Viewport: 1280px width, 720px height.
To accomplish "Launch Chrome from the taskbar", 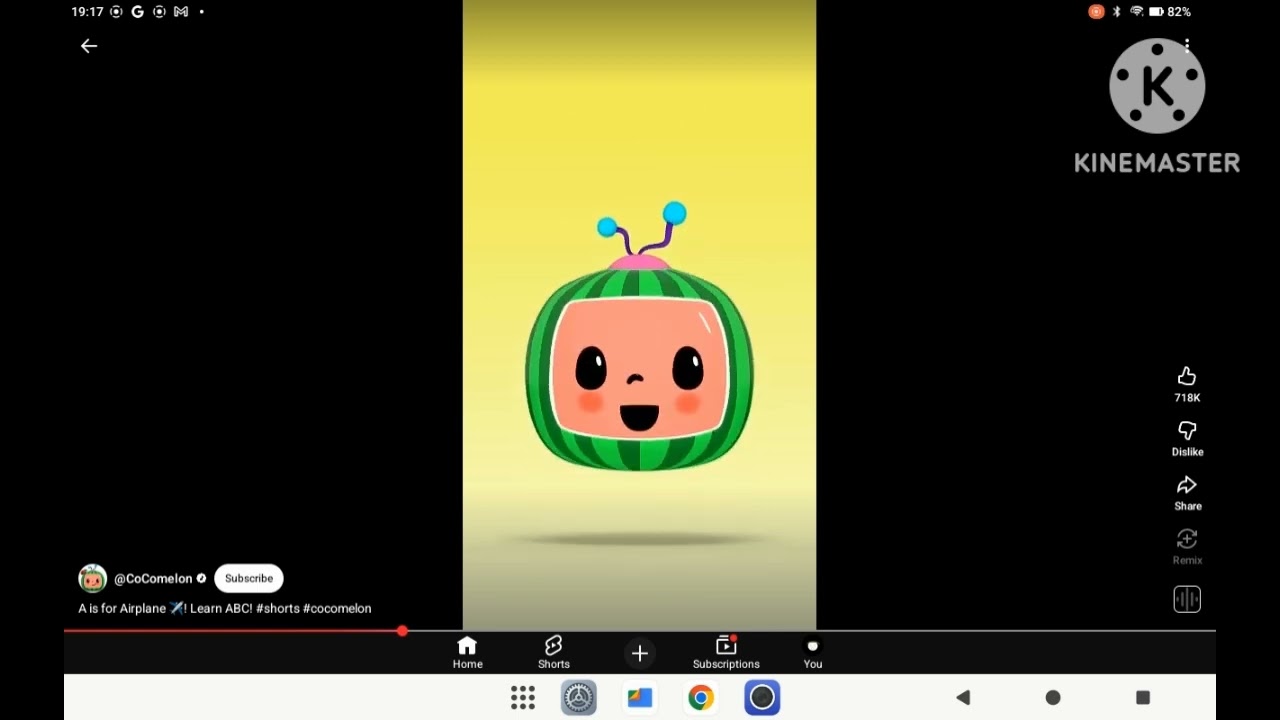I will pos(701,698).
